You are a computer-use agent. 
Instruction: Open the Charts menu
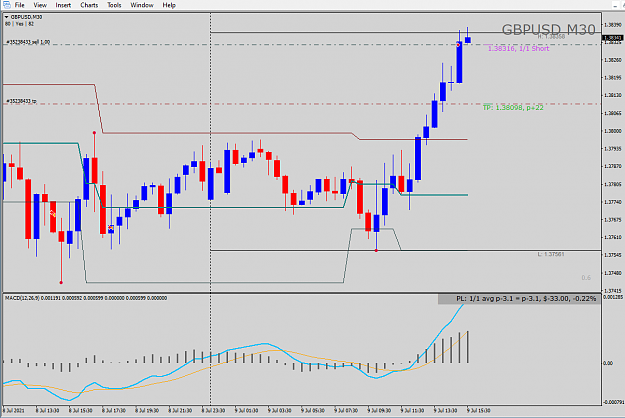[x=89, y=5]
